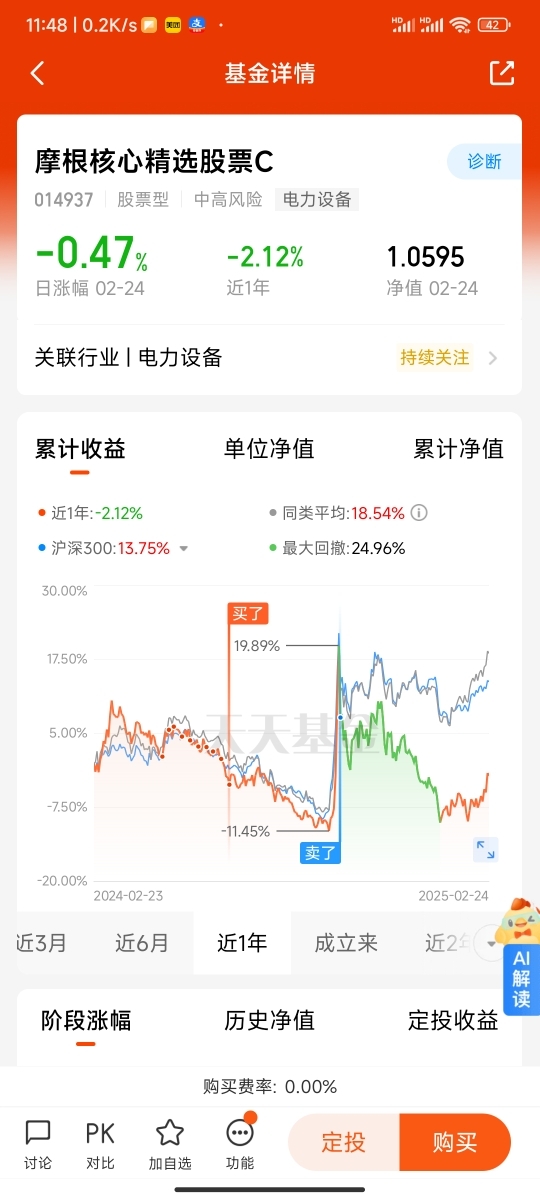Viewport: 540px width, 1200px height.
Task: Expand 关联行业 电力设备 chevron
Action: coord(493,358)
